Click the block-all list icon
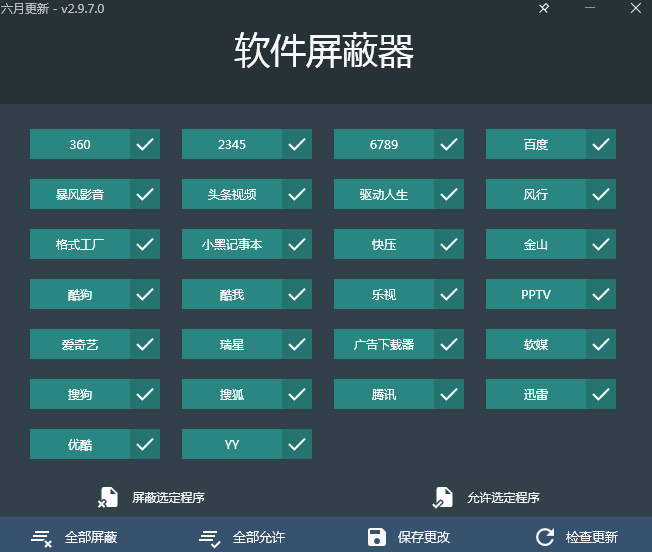This screenshot has width=652, height=552. [42, 538]
